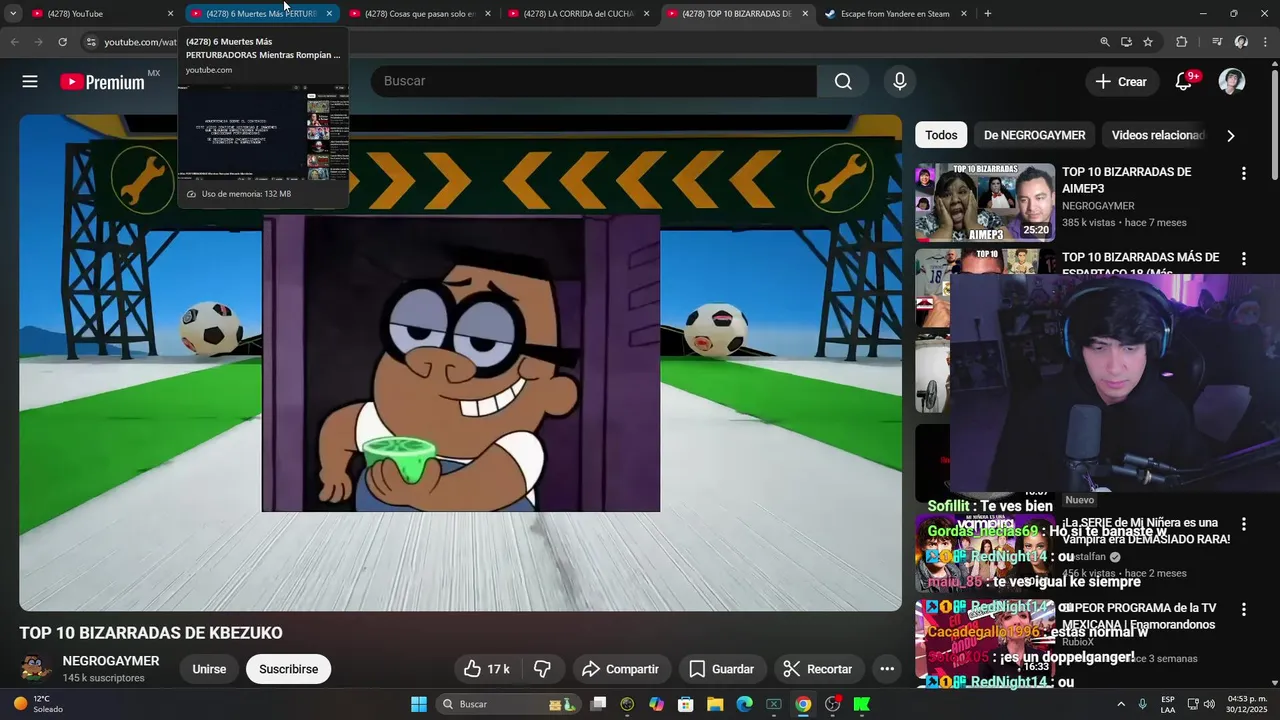Viewport: 1280px width, 720px height.
Task: Share video with Compartir button
Action: pyautogui.click(x=620, y=669)
